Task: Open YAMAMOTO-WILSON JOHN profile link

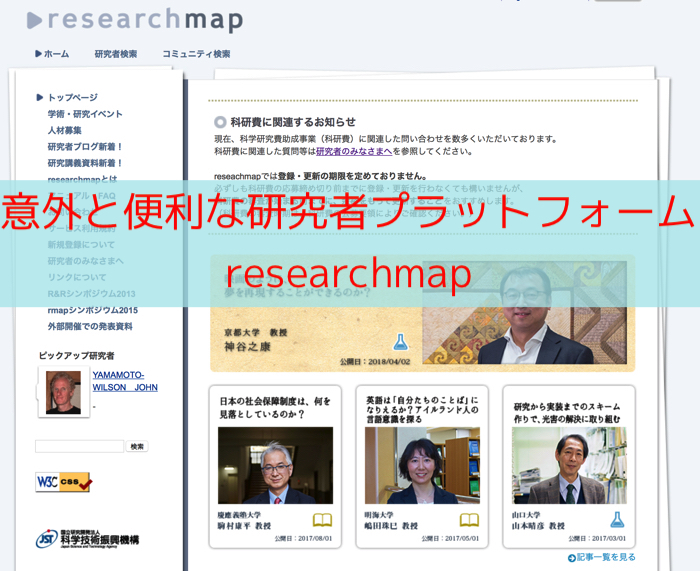Action: coord(125,381)
